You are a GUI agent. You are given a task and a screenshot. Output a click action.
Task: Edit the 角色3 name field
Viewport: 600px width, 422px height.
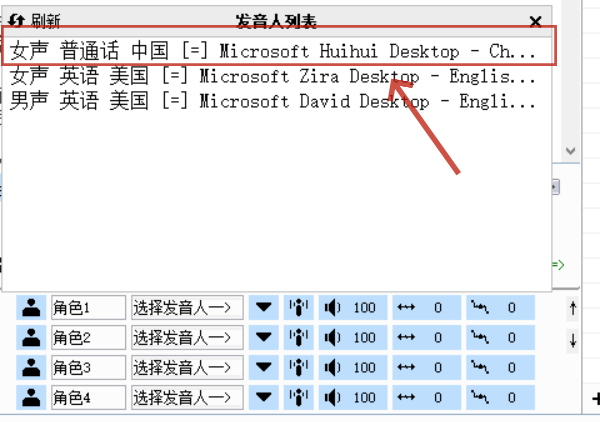88,367
